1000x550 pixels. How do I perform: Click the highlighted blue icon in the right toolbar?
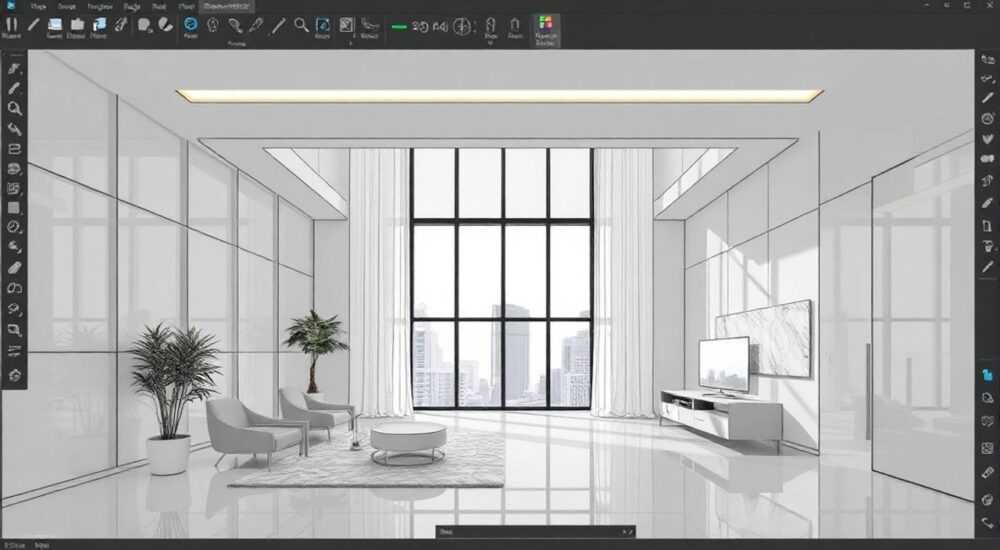987,375
